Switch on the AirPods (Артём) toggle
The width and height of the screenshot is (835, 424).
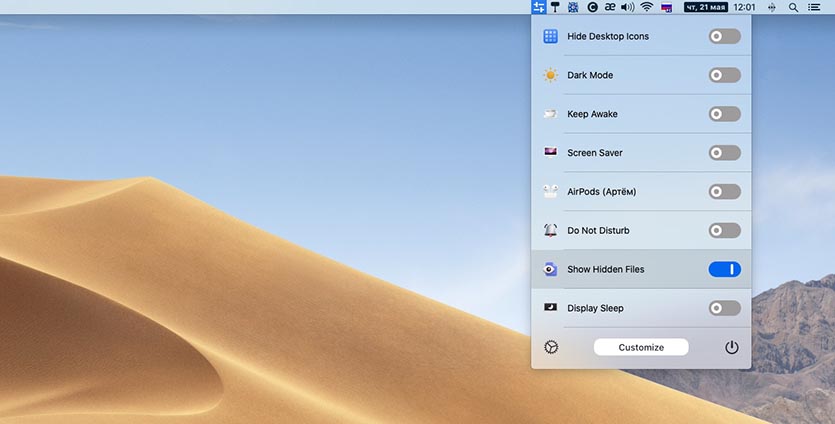coord(724,191)
